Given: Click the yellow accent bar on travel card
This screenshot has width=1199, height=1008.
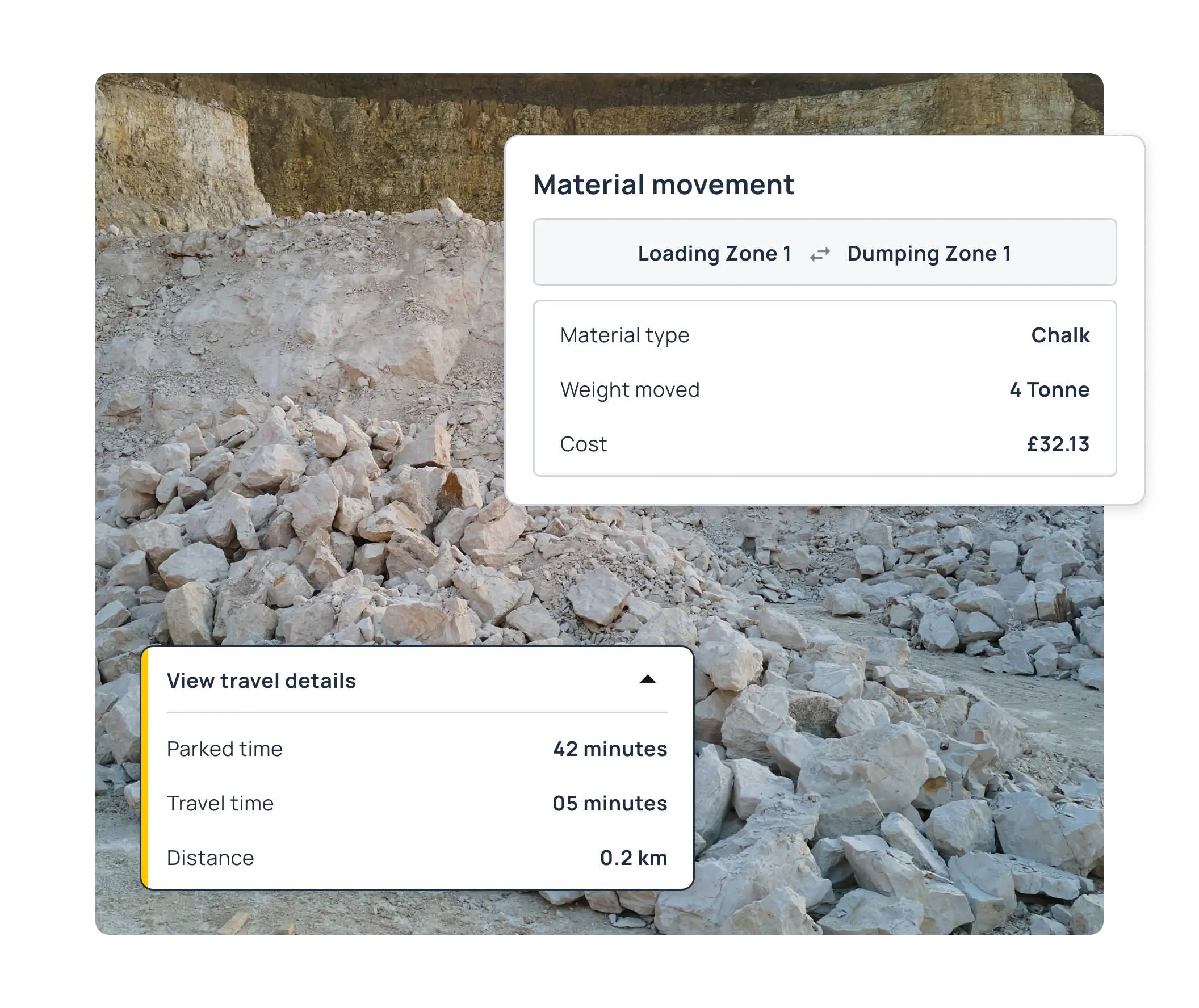Looking at the screenshot, I should point(145,768).
